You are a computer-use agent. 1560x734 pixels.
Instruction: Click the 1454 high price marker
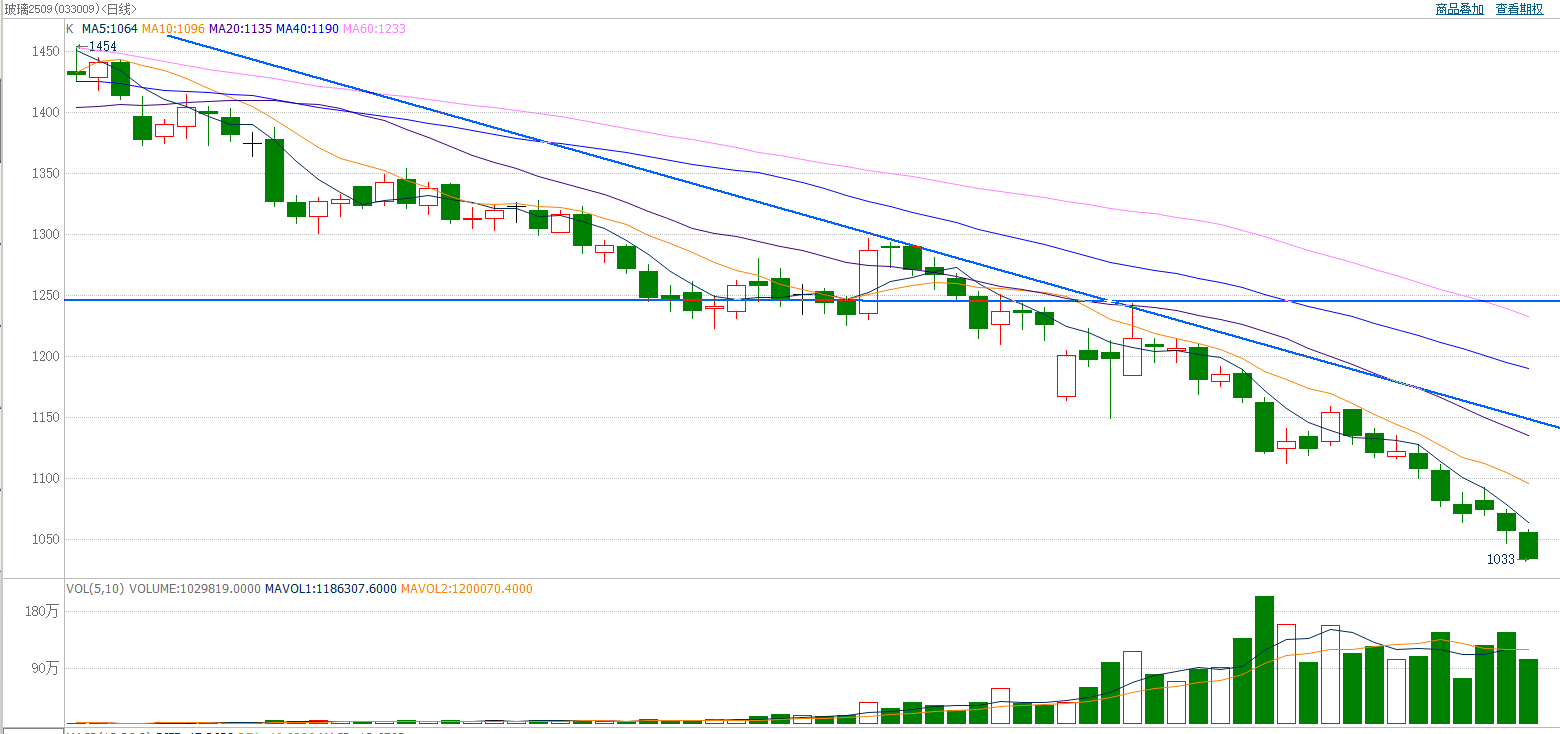click(x=102, y=46)
